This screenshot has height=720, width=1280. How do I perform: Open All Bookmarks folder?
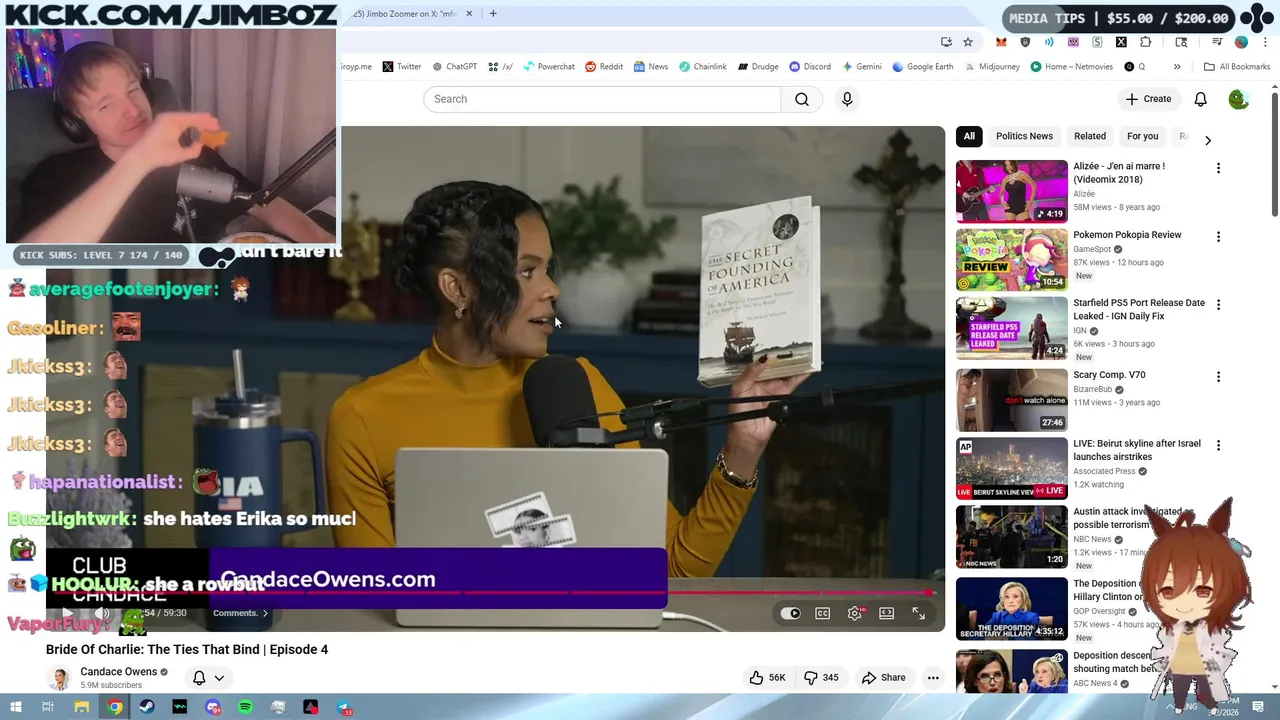pyautogui.click(x=1237, y=67)
